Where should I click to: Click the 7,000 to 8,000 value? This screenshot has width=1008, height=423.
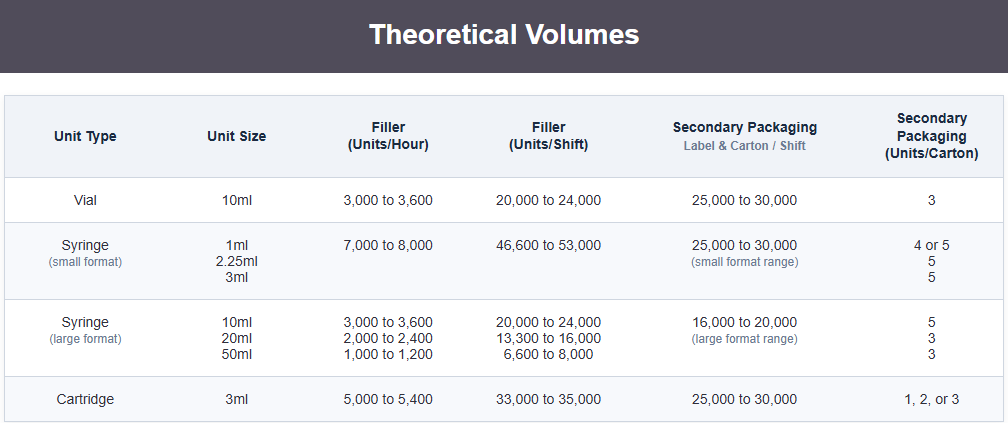click(x=388, y=245)
